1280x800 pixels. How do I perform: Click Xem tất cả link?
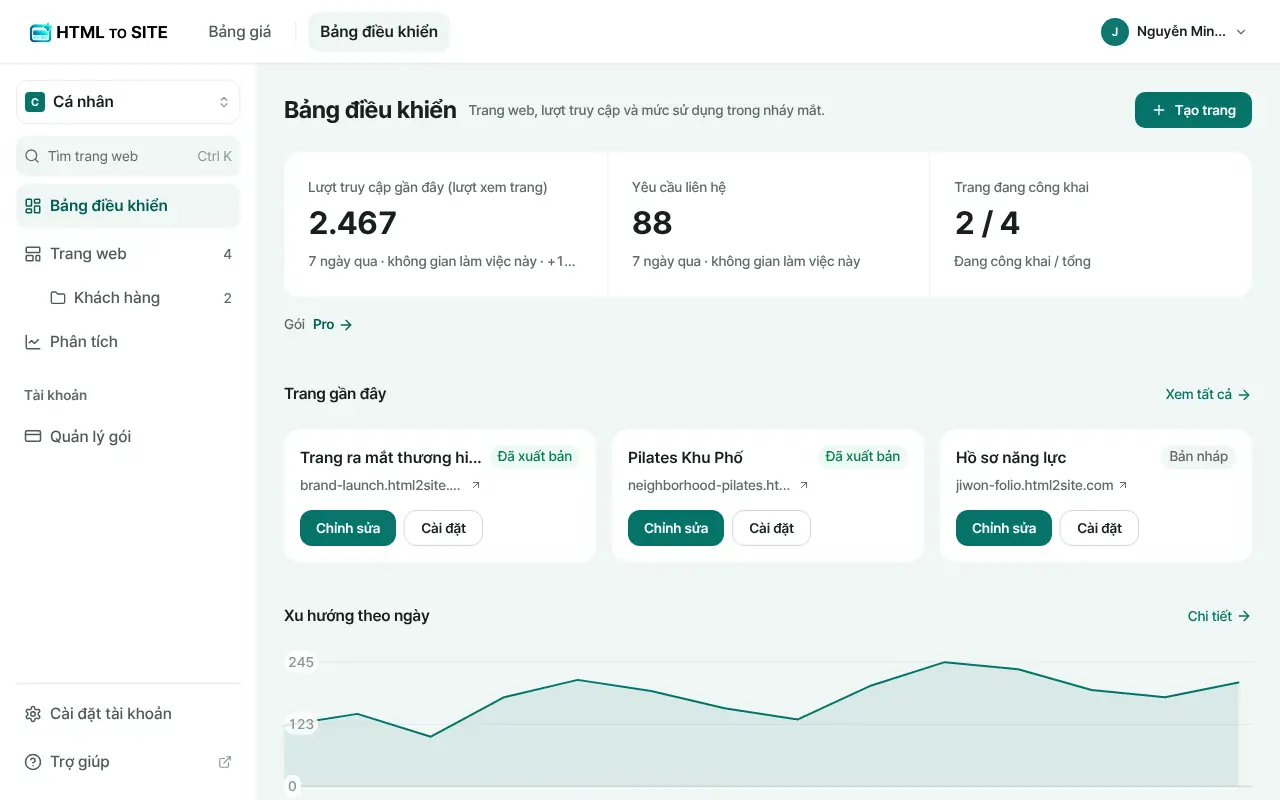1208,395
